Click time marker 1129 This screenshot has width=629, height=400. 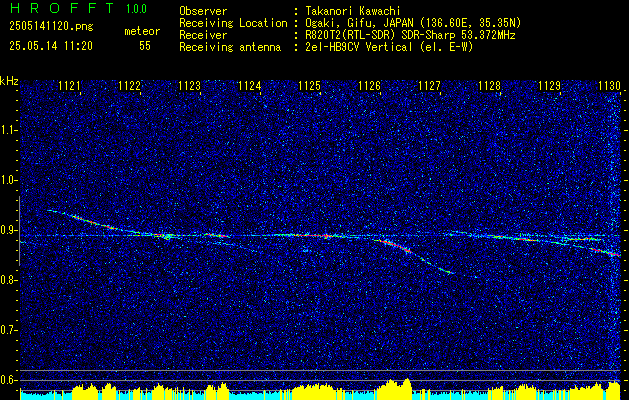pos(549,86)
